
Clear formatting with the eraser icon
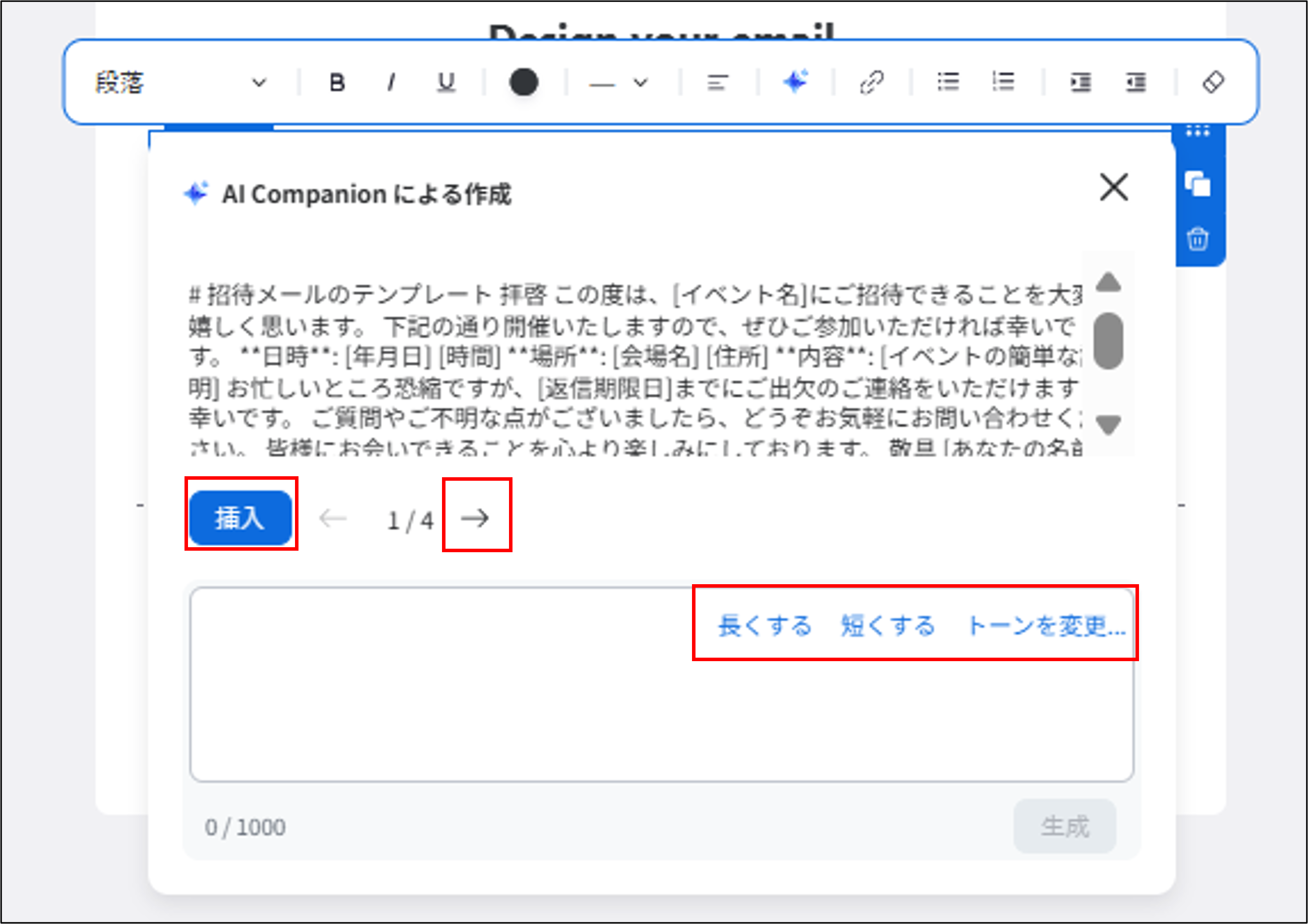(1213, 82)
